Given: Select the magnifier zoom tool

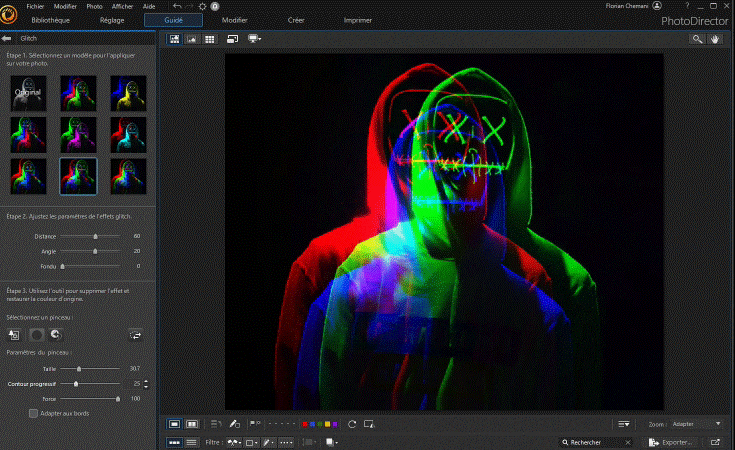Looking at the screenshot, I should click(698, 39).
